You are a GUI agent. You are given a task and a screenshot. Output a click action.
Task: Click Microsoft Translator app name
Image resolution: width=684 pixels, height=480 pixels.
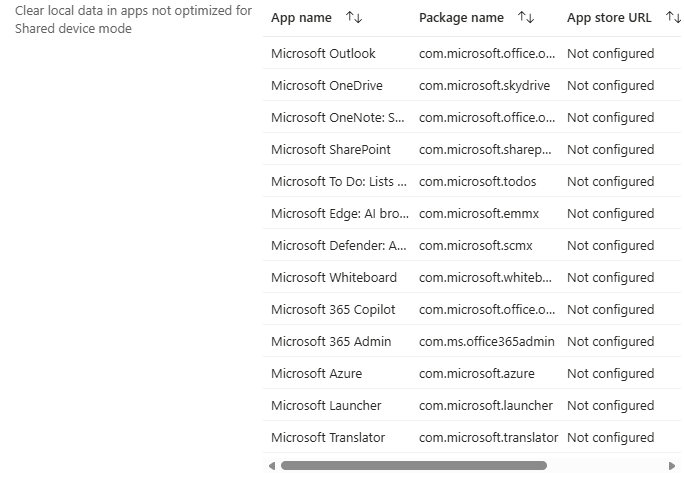(328, 438)
